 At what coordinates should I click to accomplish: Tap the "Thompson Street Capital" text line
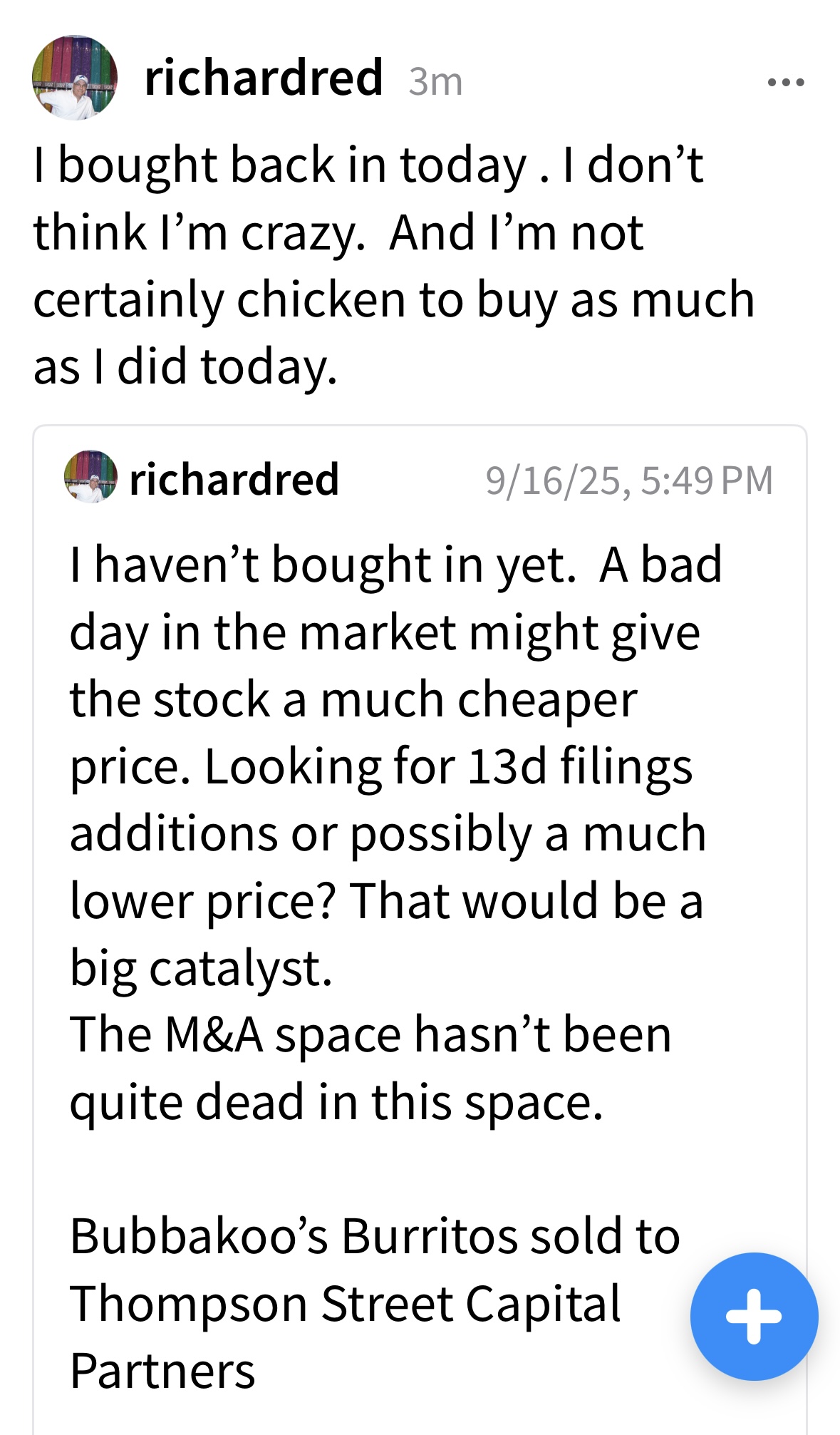(346, 1304)
